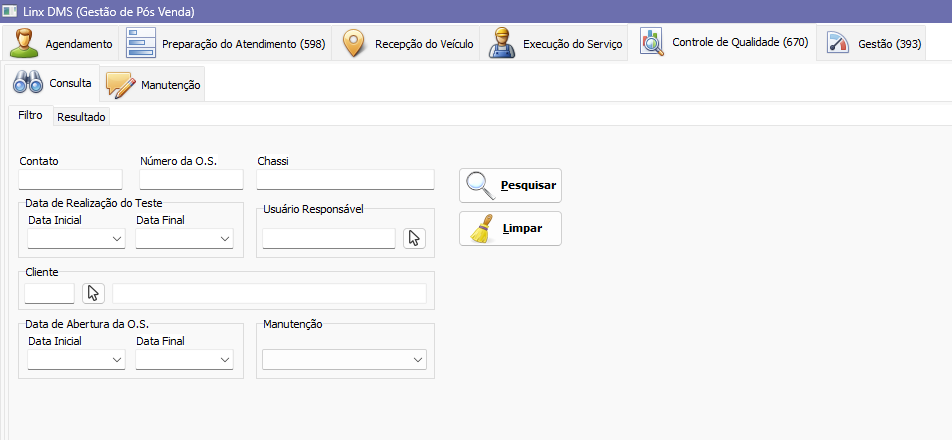Focus the Chassi input field

click(345, 180)
